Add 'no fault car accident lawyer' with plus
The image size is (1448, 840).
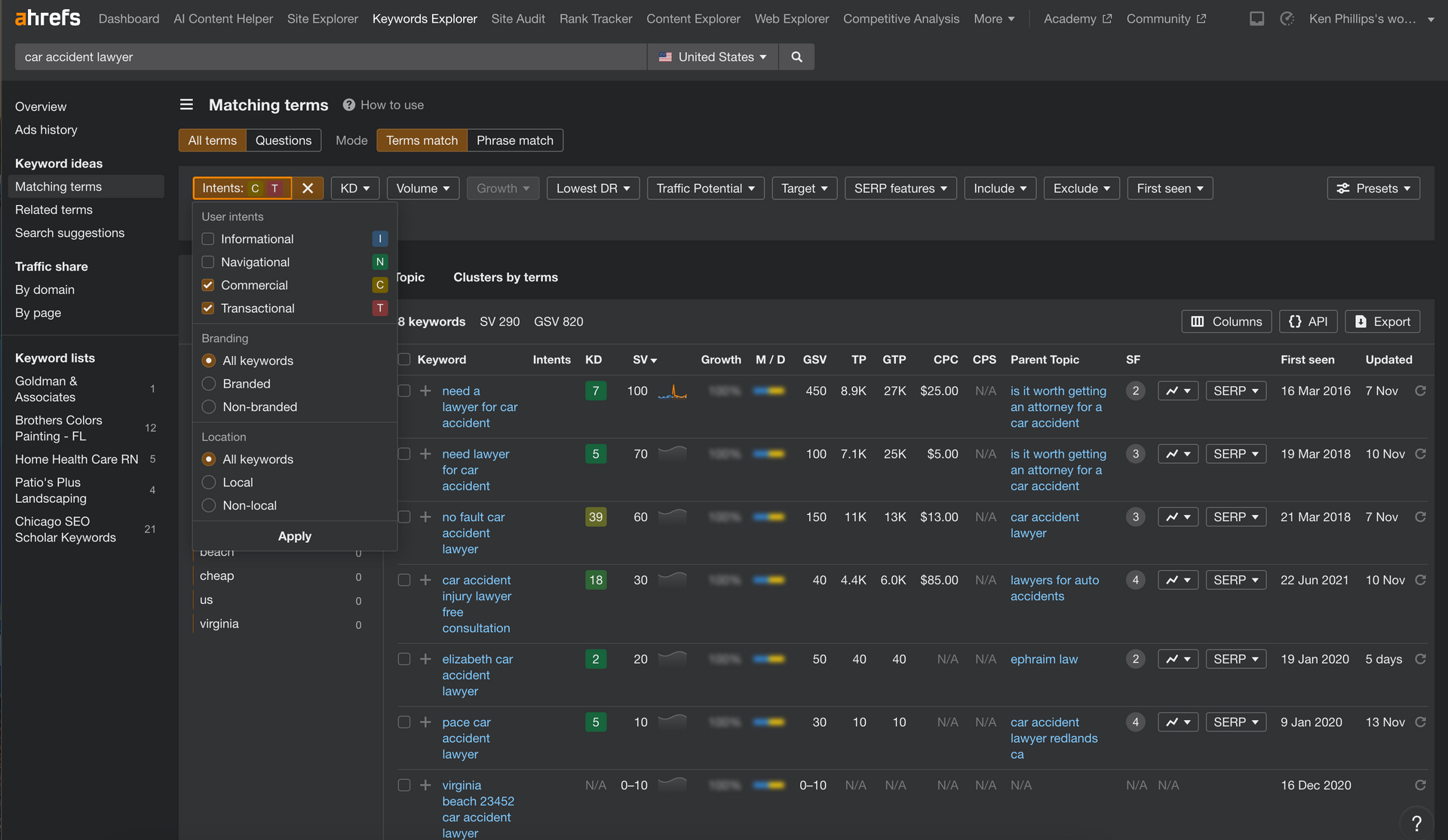pos(425,517)
